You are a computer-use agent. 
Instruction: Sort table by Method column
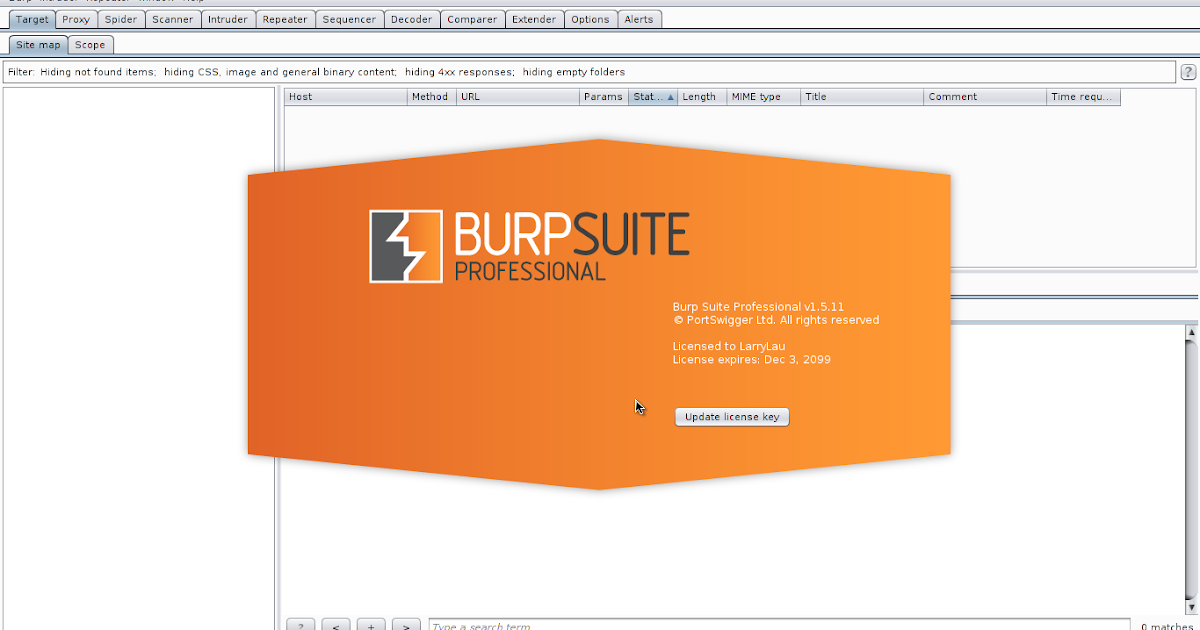(x=432, y=97)
